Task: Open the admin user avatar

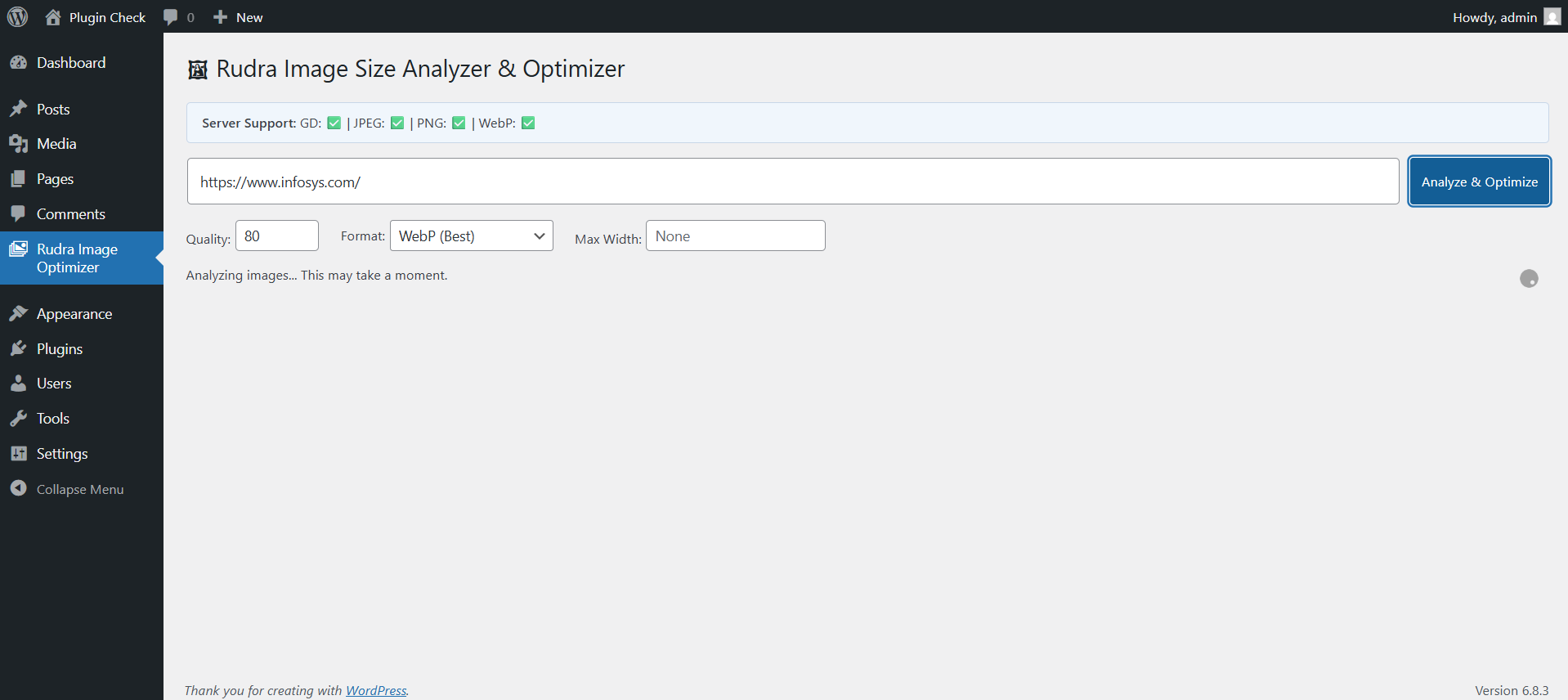Action: point(1552,17)
